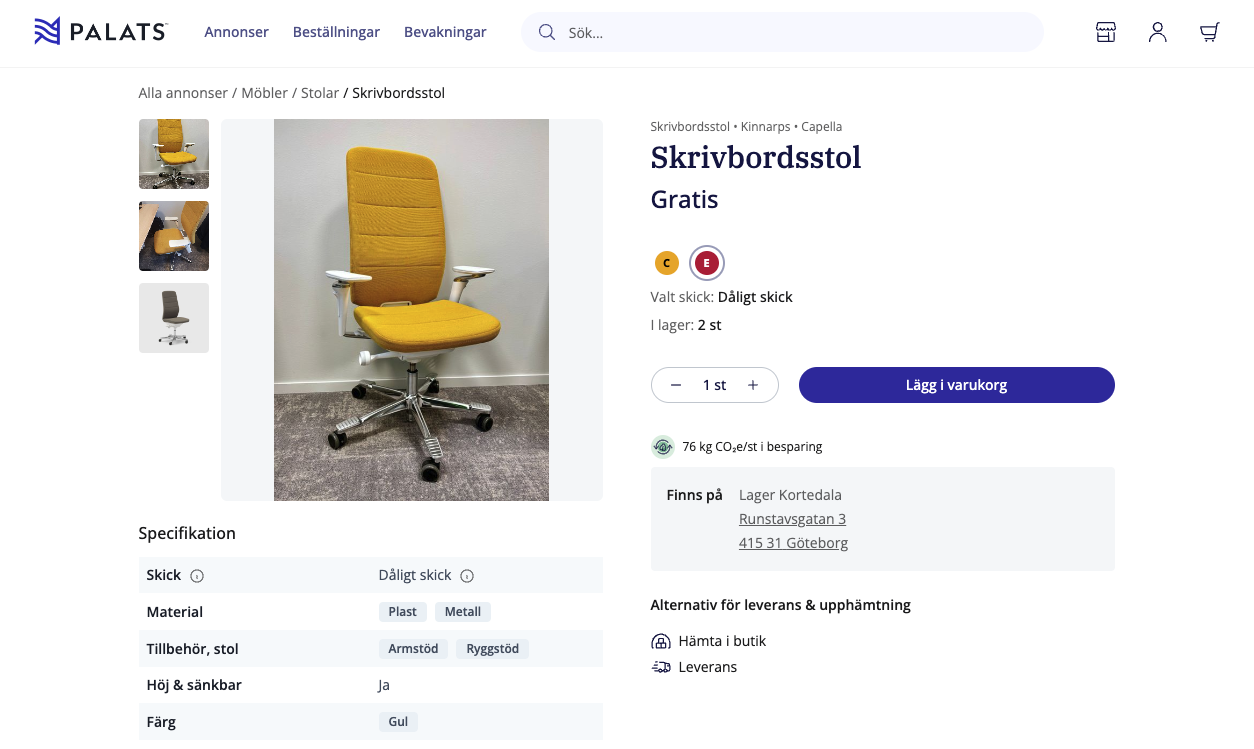Select condition grade E

click(x=707, y=263)
